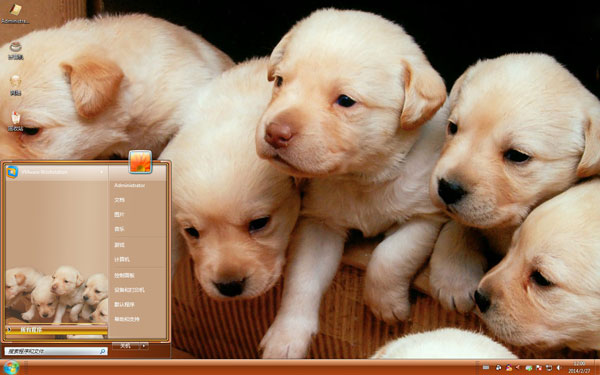Click the user account flower picture

tap(140, 162)
